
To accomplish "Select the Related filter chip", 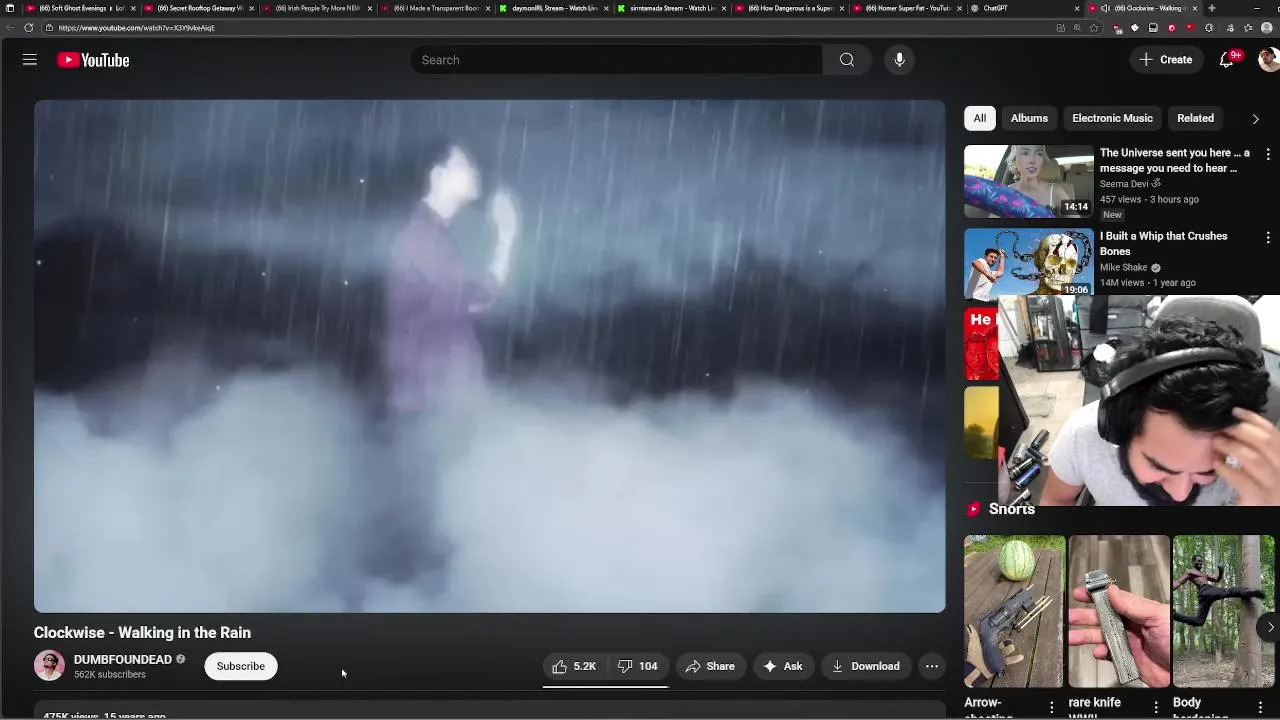I will (x=1195, y=118).
